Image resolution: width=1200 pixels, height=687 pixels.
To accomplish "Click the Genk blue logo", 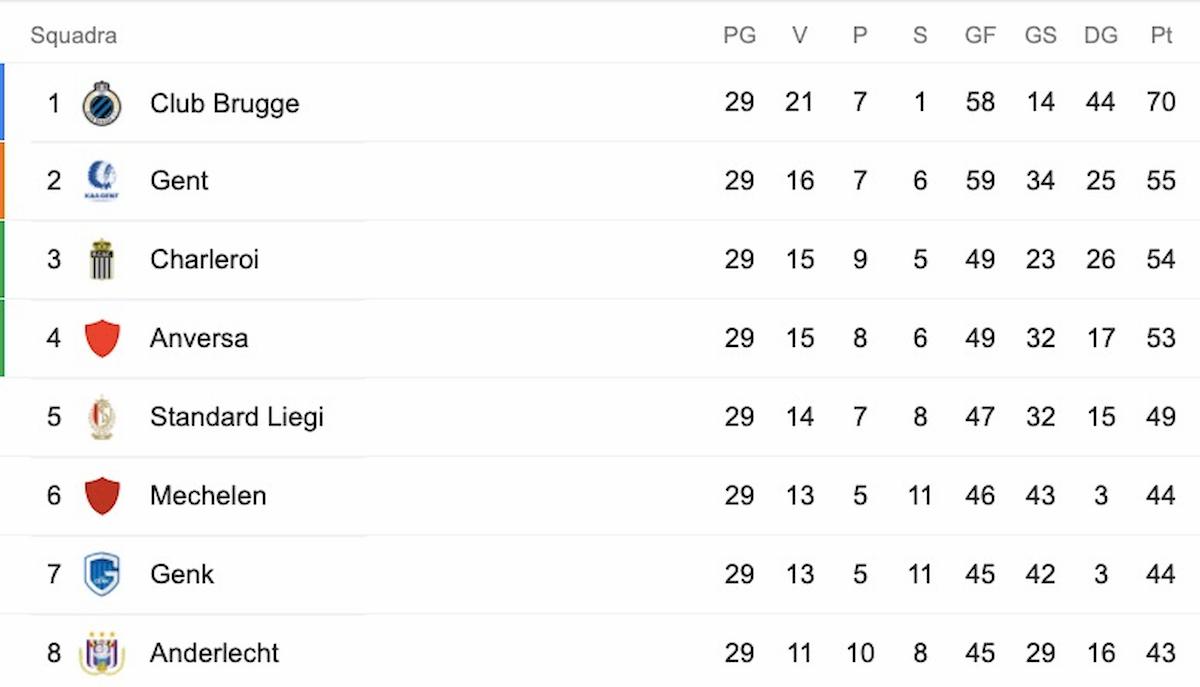I will point(101,574).
